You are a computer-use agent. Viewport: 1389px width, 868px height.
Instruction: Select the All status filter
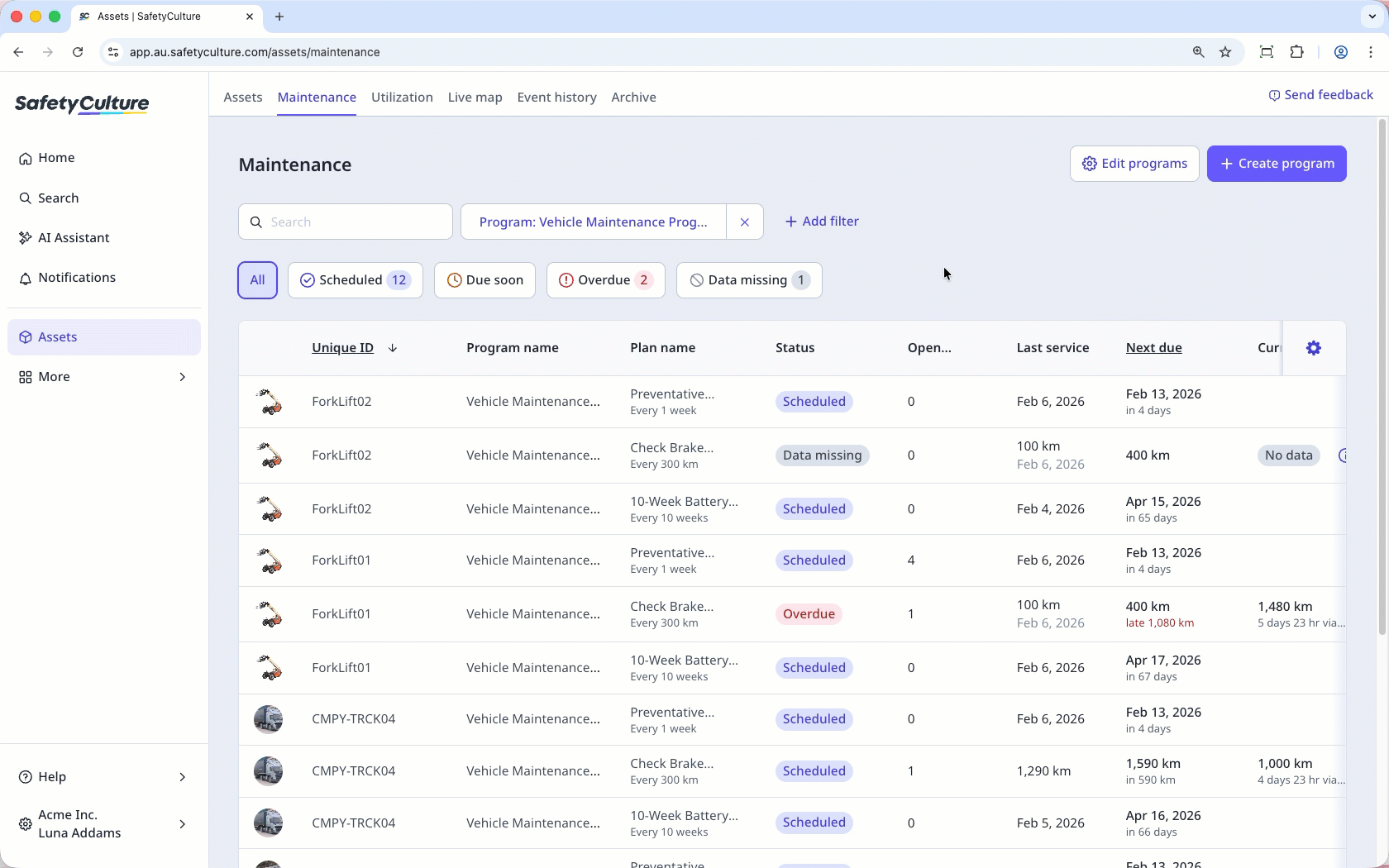tap(258, 280)
